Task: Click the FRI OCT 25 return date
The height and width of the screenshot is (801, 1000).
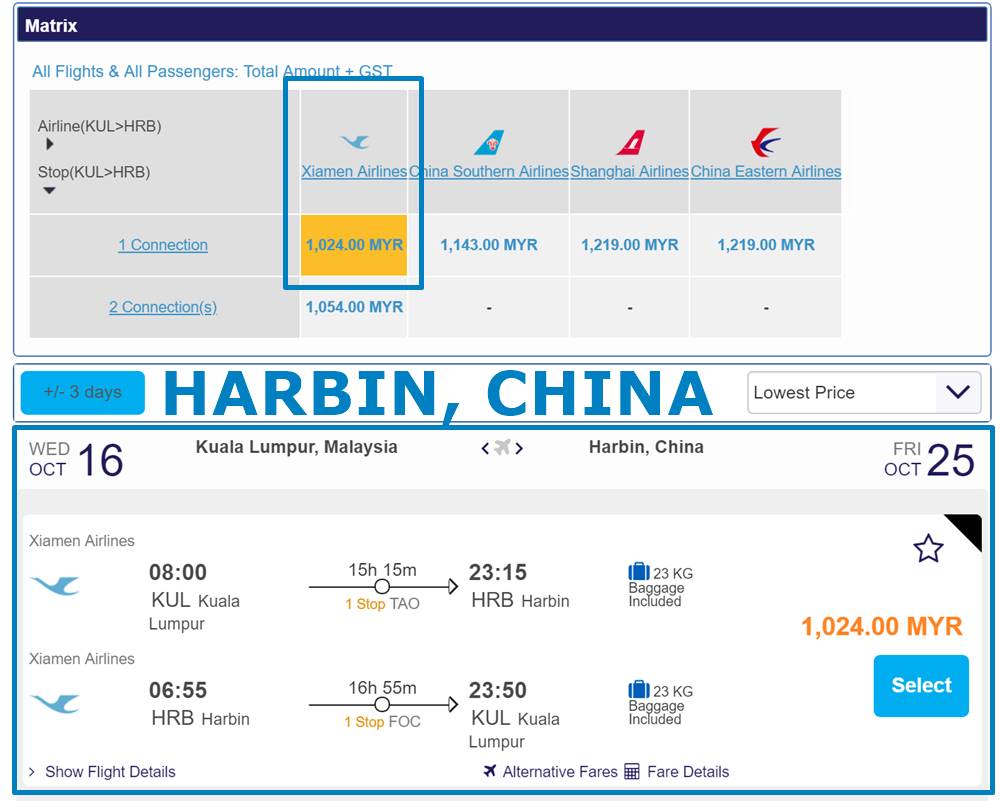Action: pyautogui.click(x=929, y=459)
